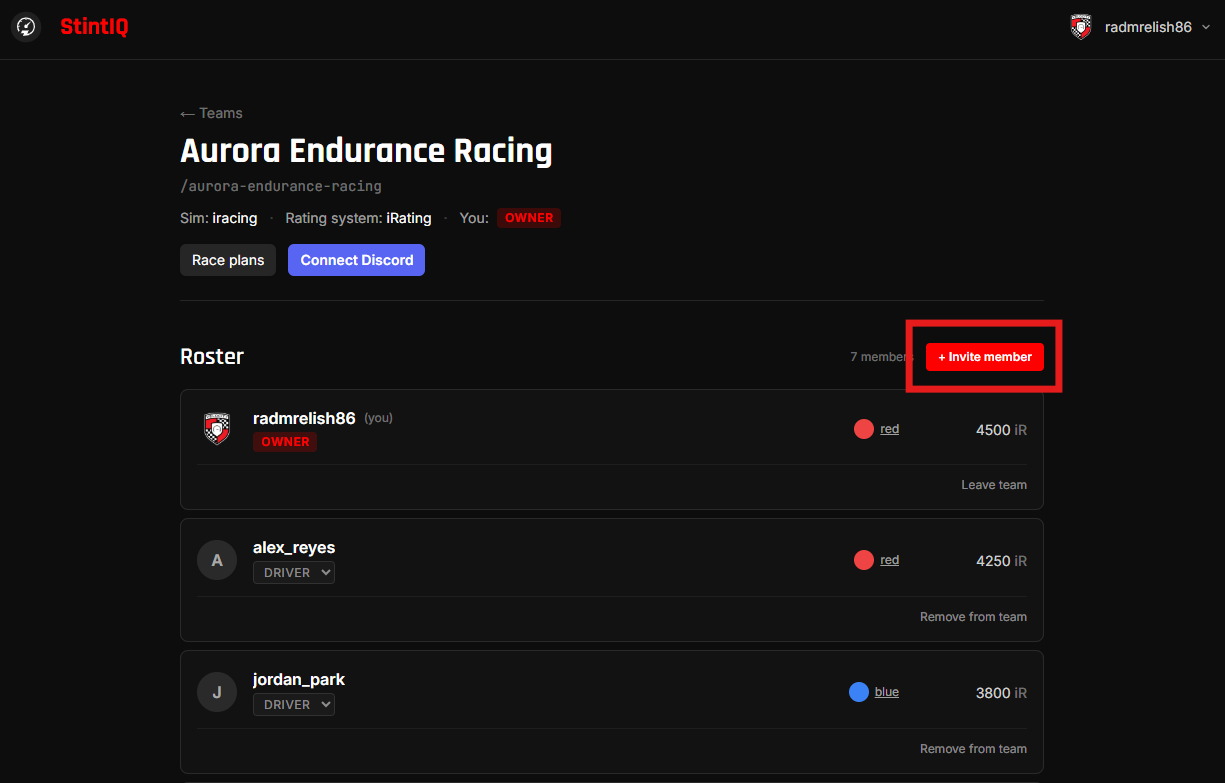Invite a new member
Image resolution: width=1225 pixels, height=783 pixels.
tap(984, 357)
